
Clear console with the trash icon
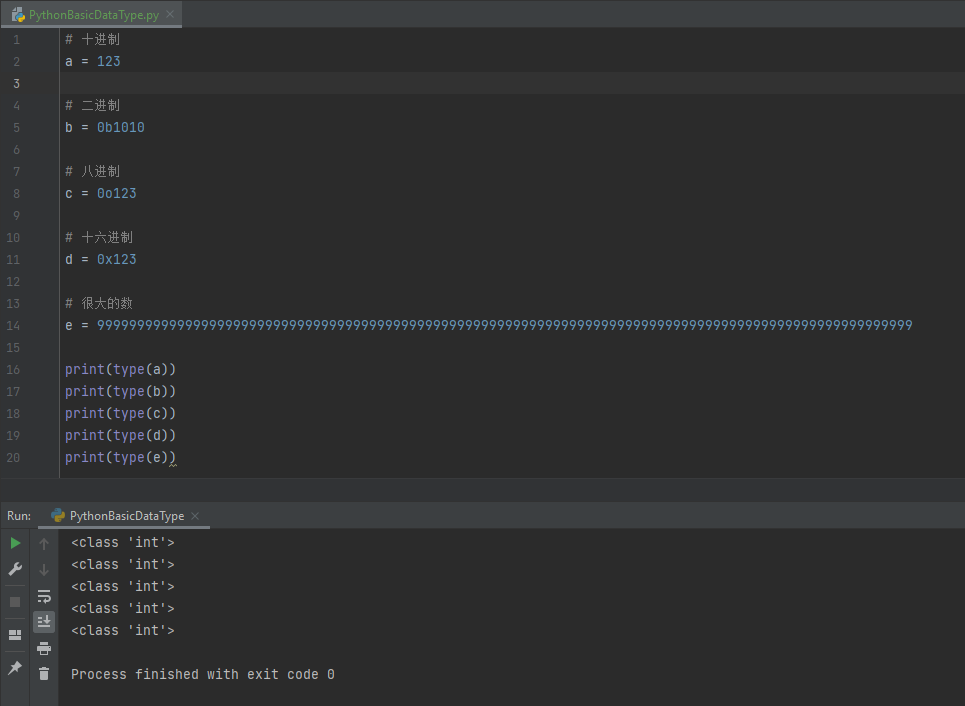click(x=44, y=674)
